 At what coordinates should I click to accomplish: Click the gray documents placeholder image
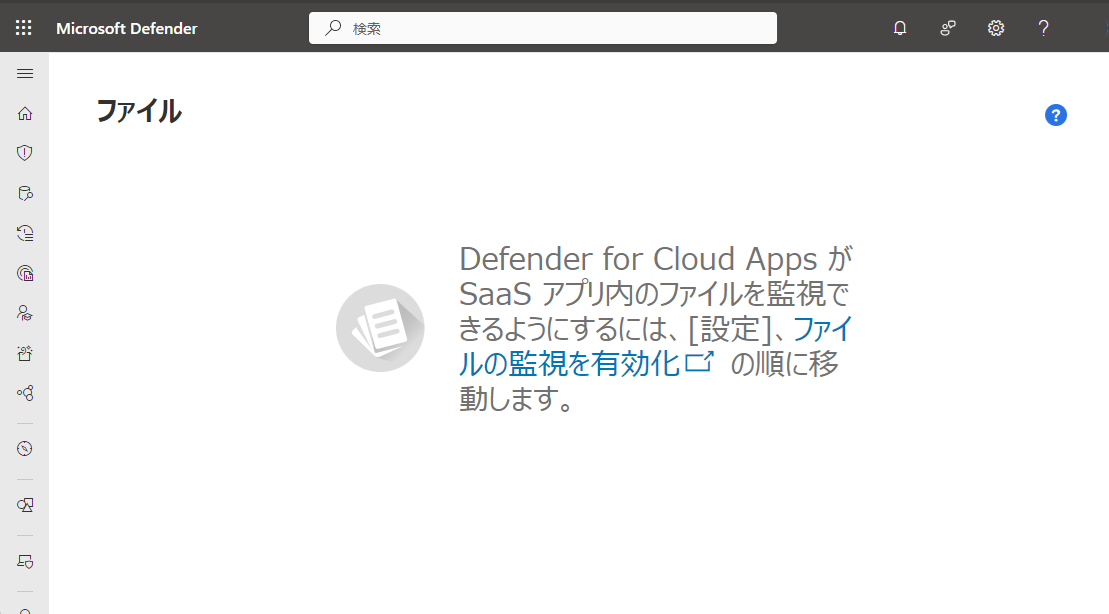coord(381,328)
